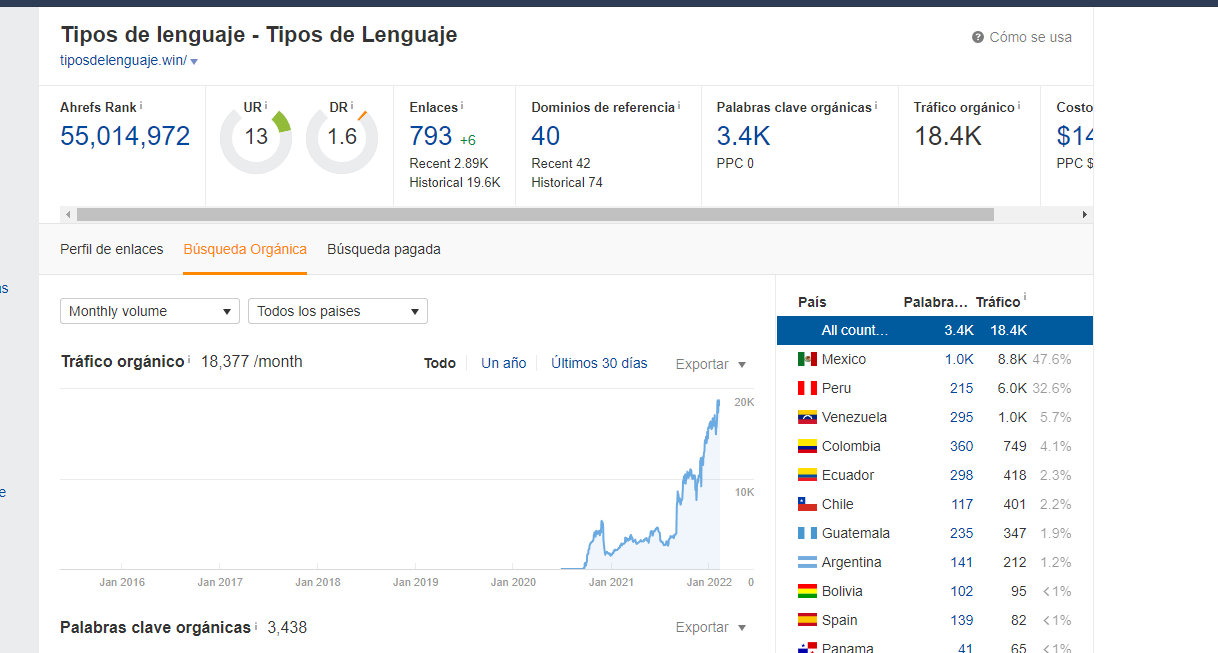Click the Venezuela flag icon
The width and height of the screenshot is (1218, 653).
807,417
